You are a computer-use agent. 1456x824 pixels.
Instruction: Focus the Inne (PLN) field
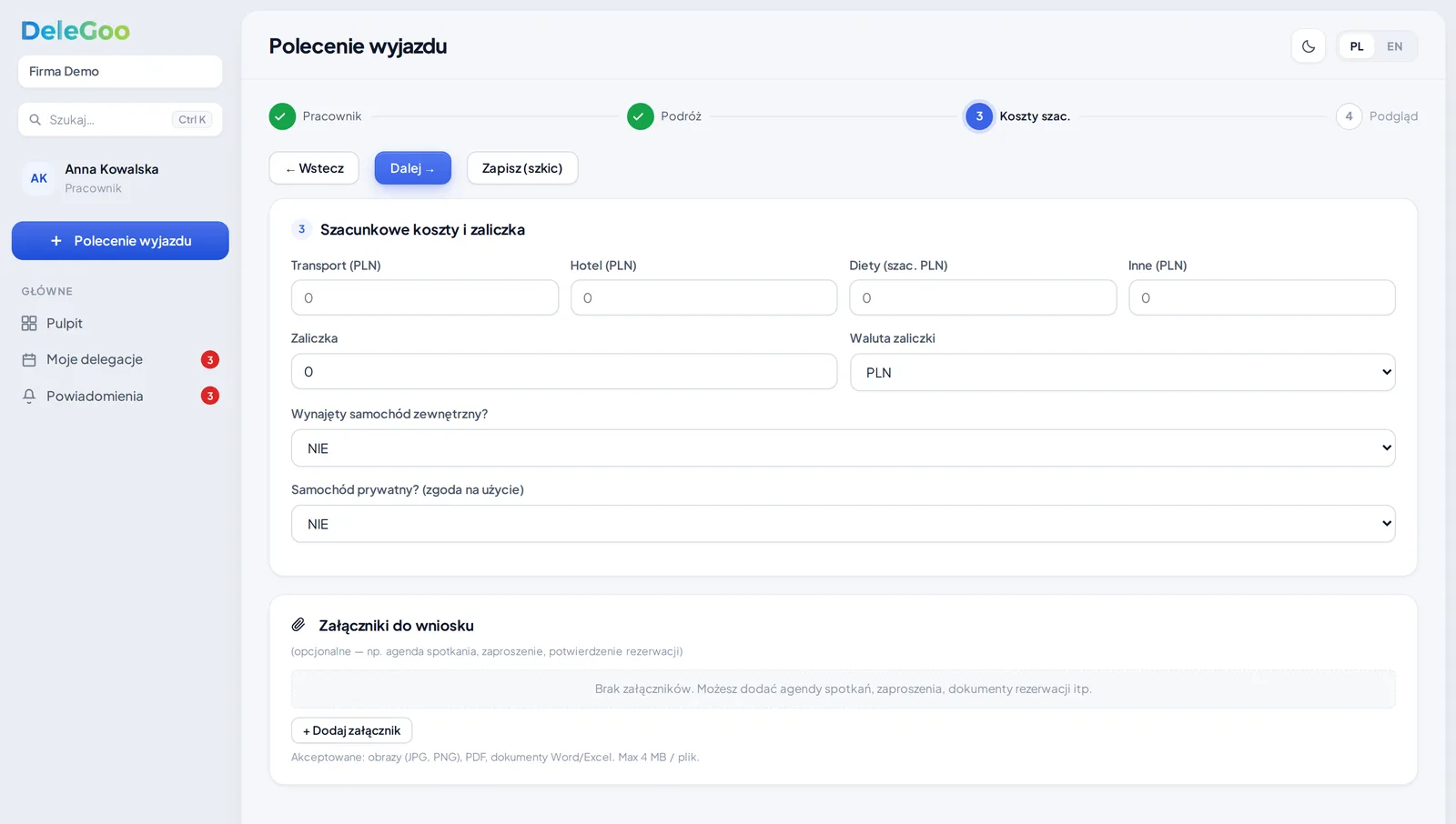click(x=1262, y=298)
